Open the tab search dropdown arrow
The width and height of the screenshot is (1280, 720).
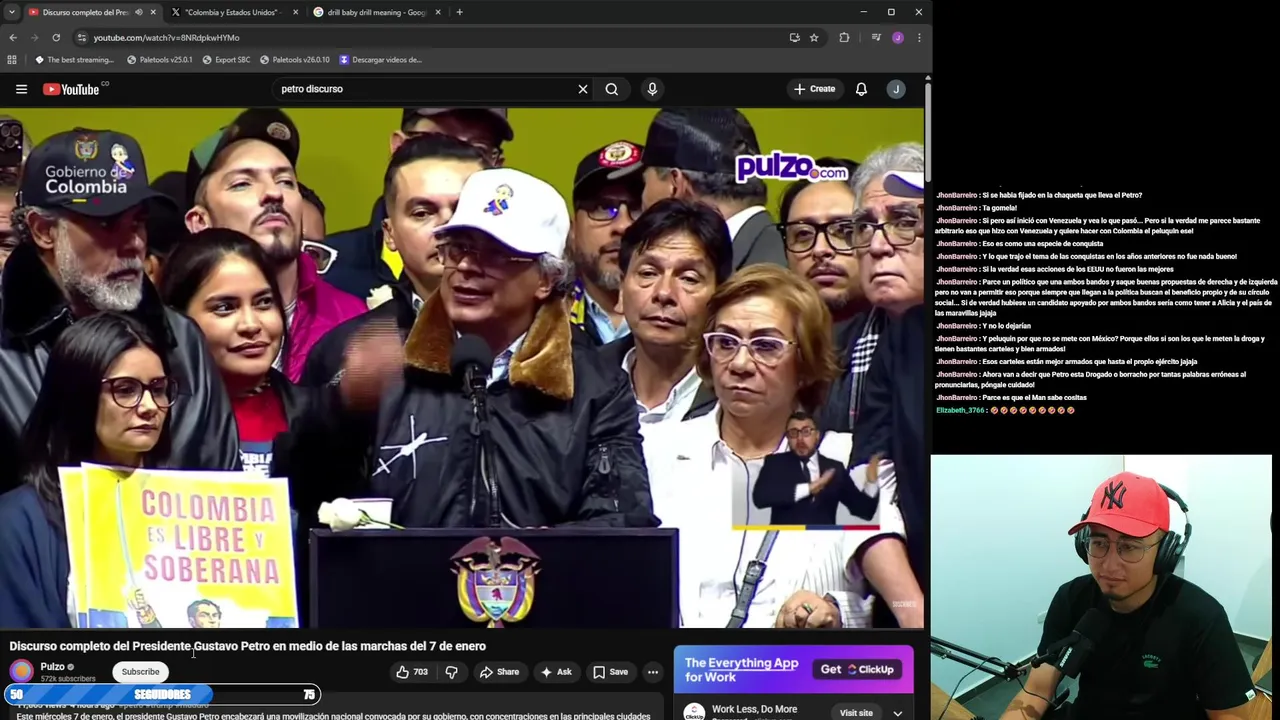click(x=11, y=12)
